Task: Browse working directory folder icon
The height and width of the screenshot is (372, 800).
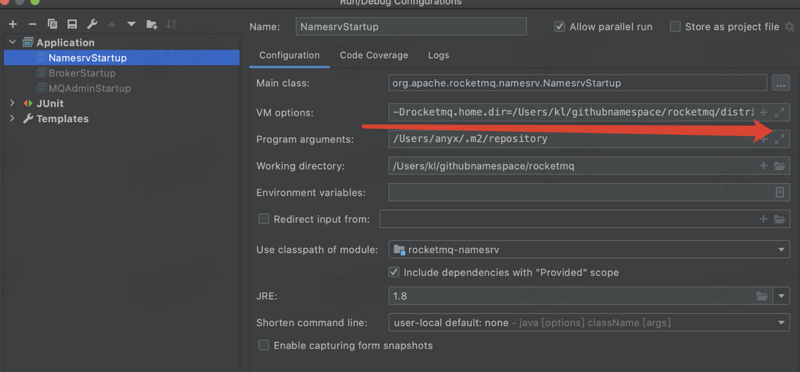Action: [x=779, y=166]
